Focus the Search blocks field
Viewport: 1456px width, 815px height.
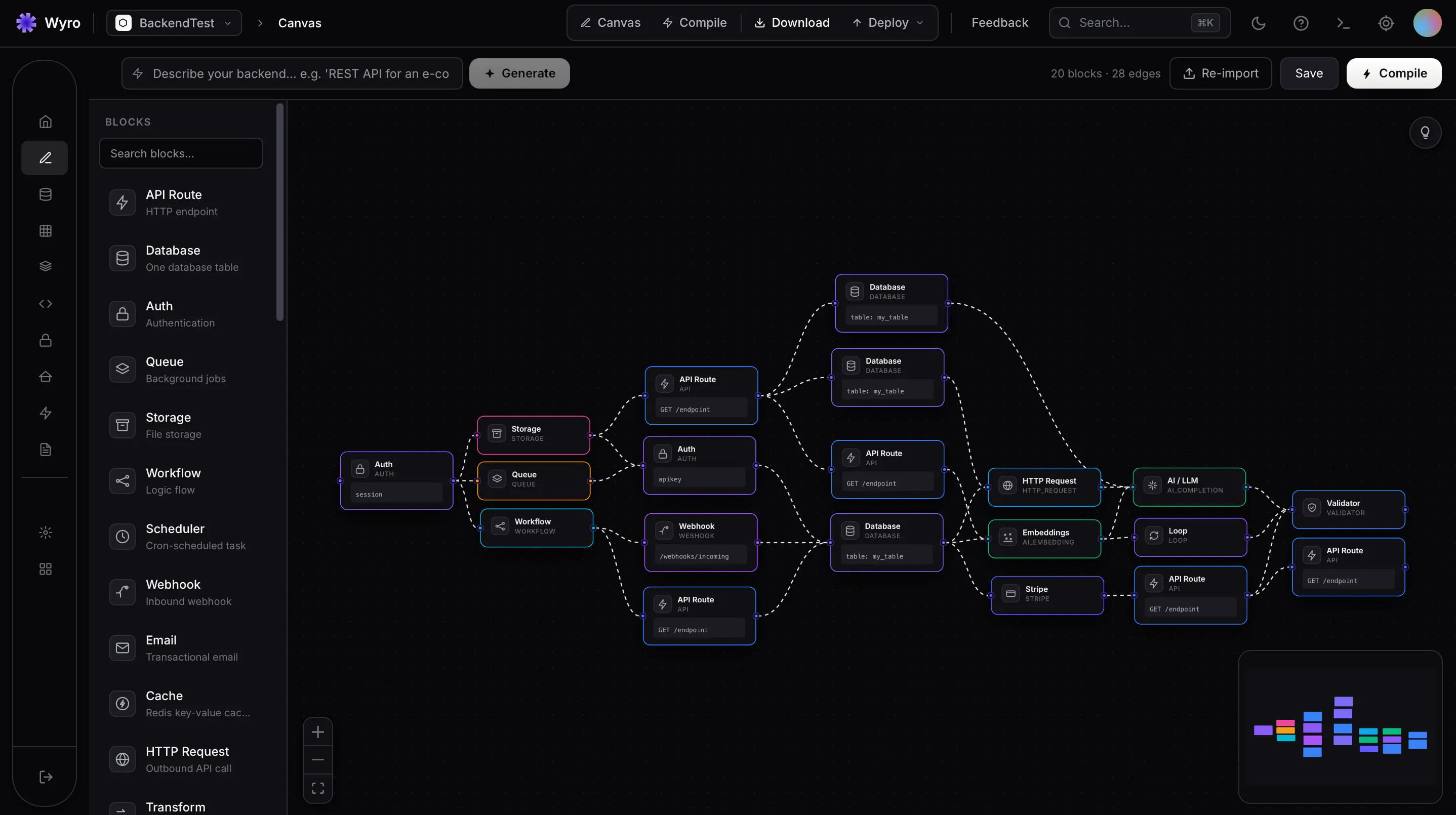point(181,154)
